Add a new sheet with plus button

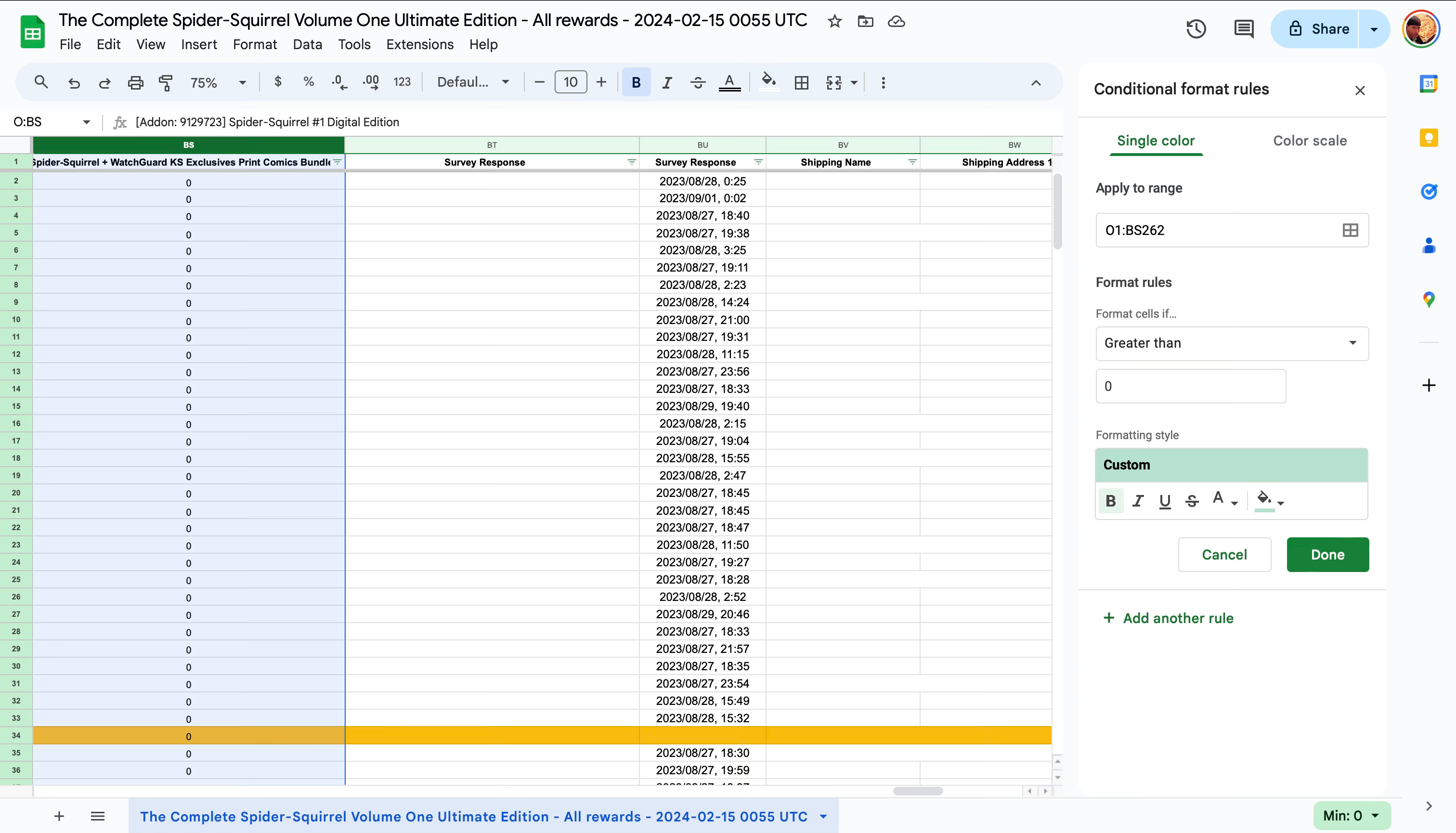[59, 817]
